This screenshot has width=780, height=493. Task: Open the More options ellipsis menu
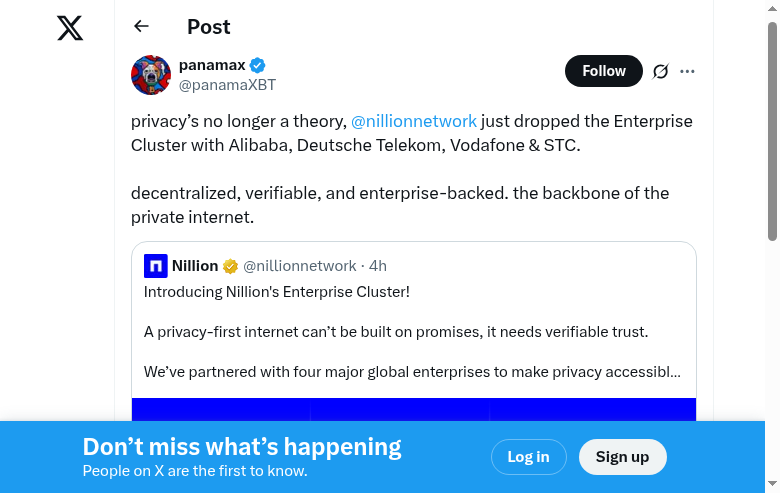click(687, 71)
